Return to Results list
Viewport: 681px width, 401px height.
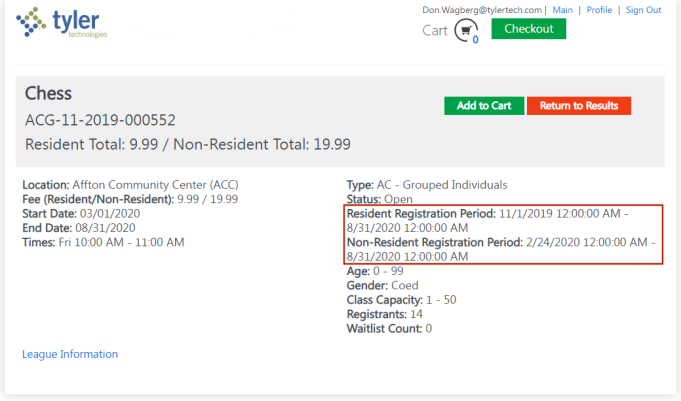[x=579, y=106]
